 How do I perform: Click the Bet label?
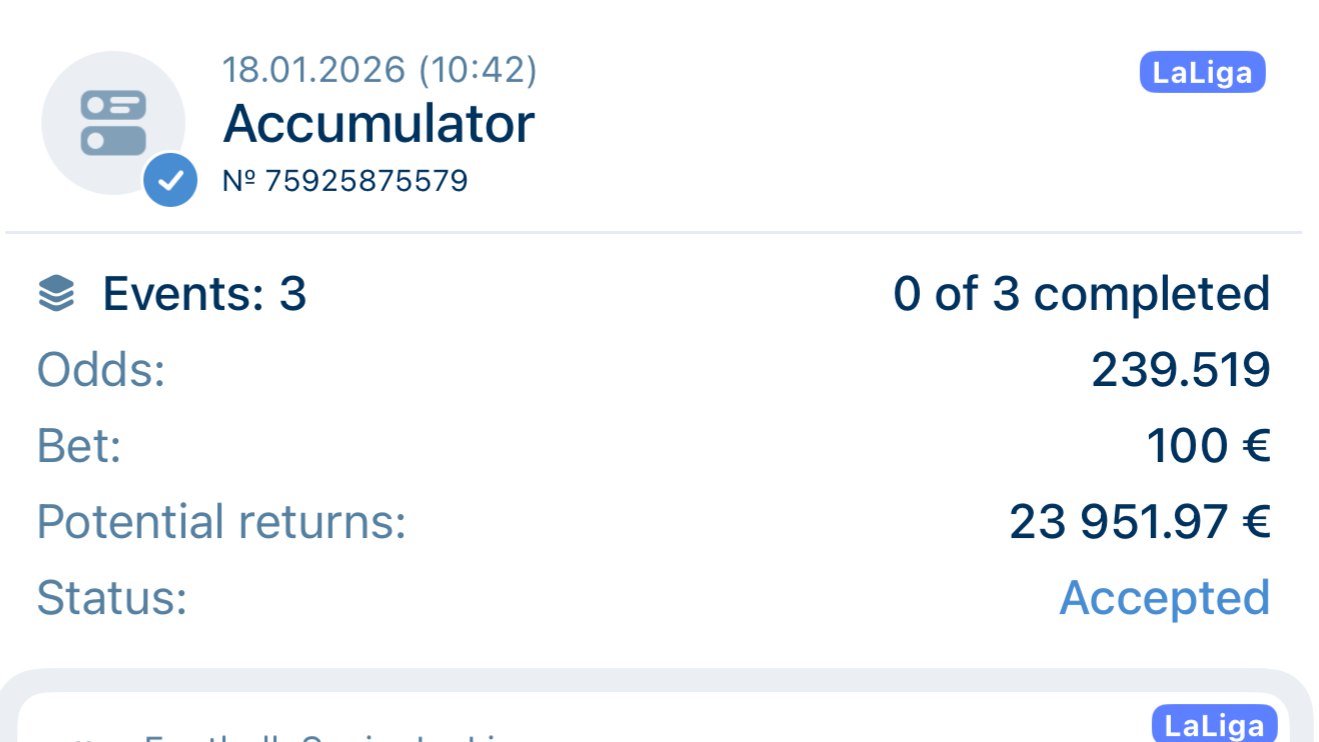coord(79,446)
